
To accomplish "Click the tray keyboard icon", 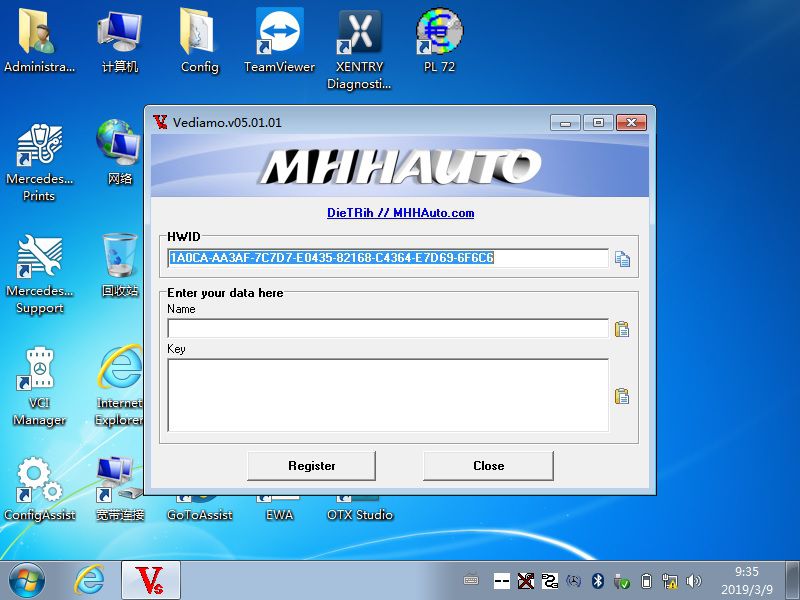I will coord(471,581).
